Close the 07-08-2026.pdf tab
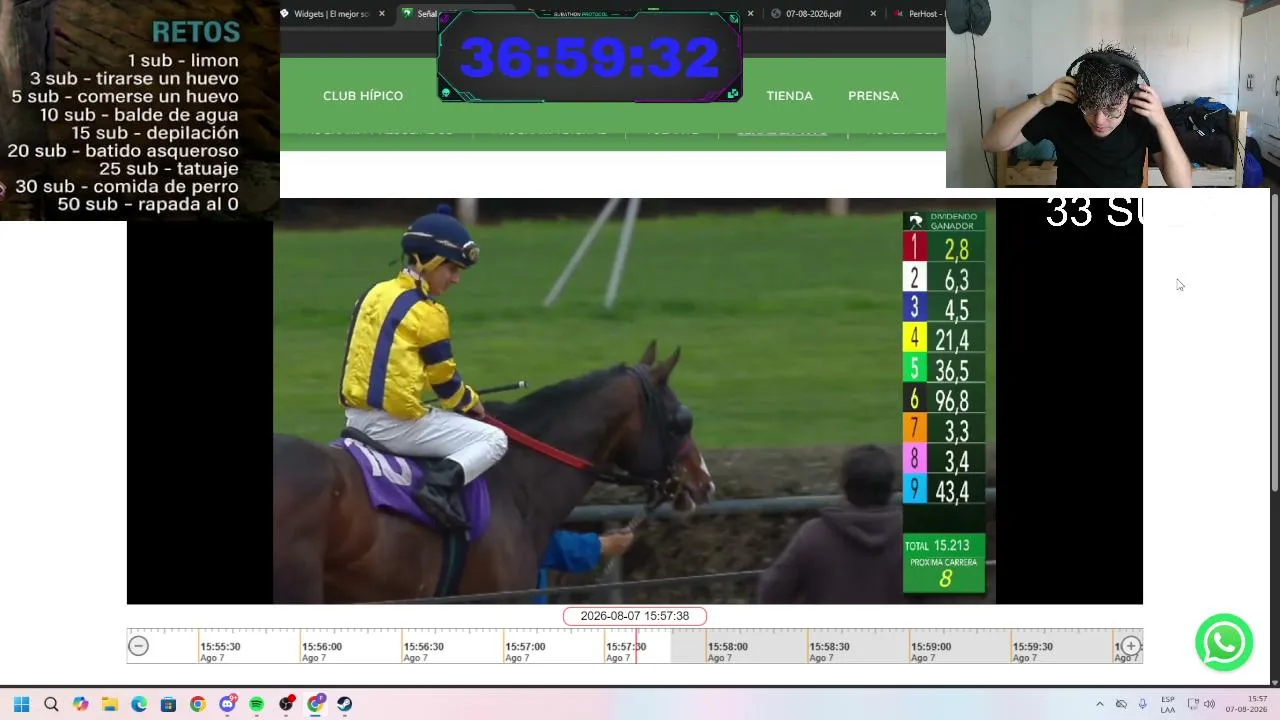1280x720 pixels. pos(873,14)
